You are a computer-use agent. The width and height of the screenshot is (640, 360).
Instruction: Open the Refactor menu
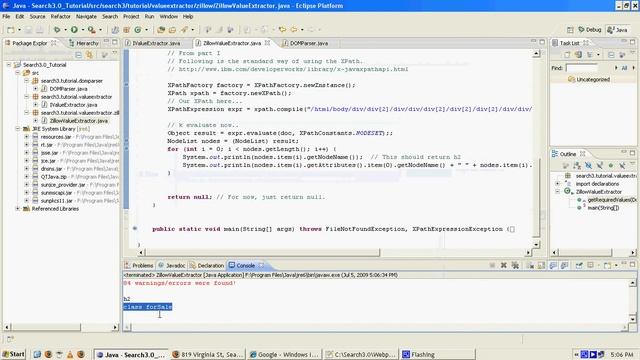pyautogui.click(x=60, y=17)
